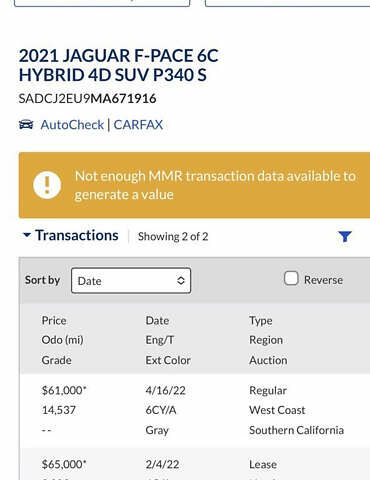370x480 pixels.
Task: Click the warning exclamation icon
Action: [47, 185]
